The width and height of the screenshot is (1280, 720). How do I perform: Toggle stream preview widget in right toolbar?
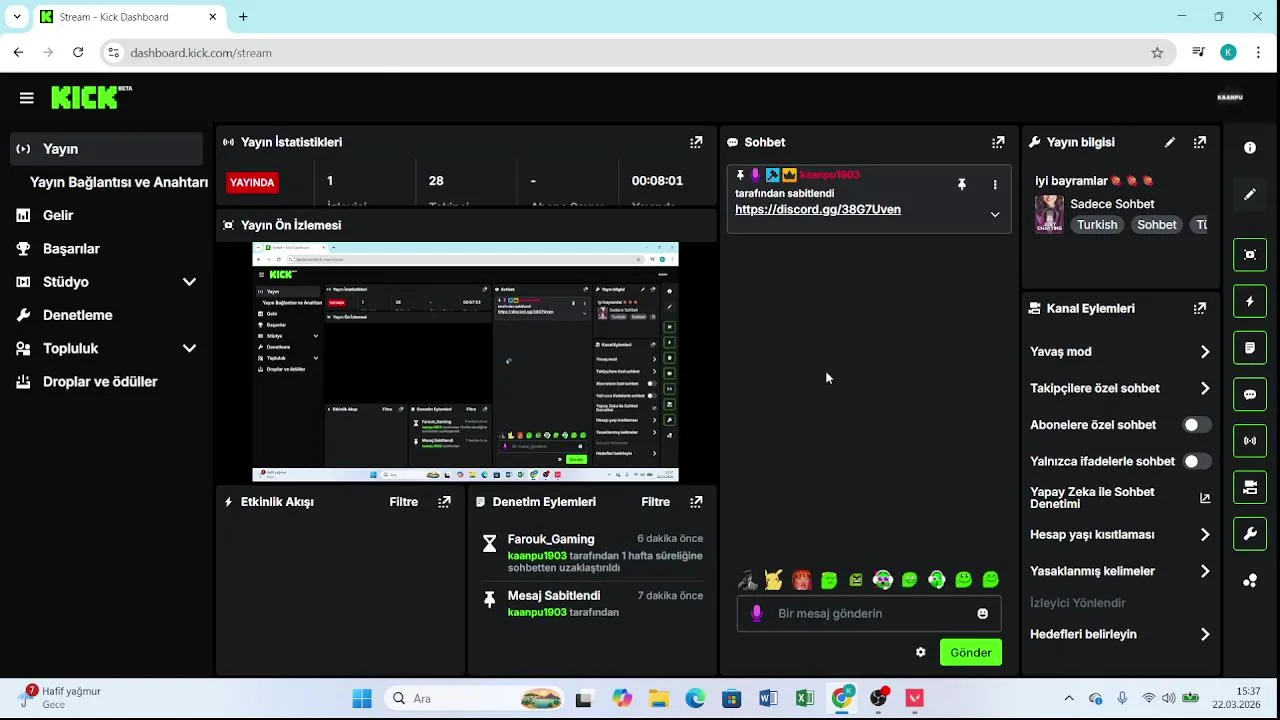1250,255
